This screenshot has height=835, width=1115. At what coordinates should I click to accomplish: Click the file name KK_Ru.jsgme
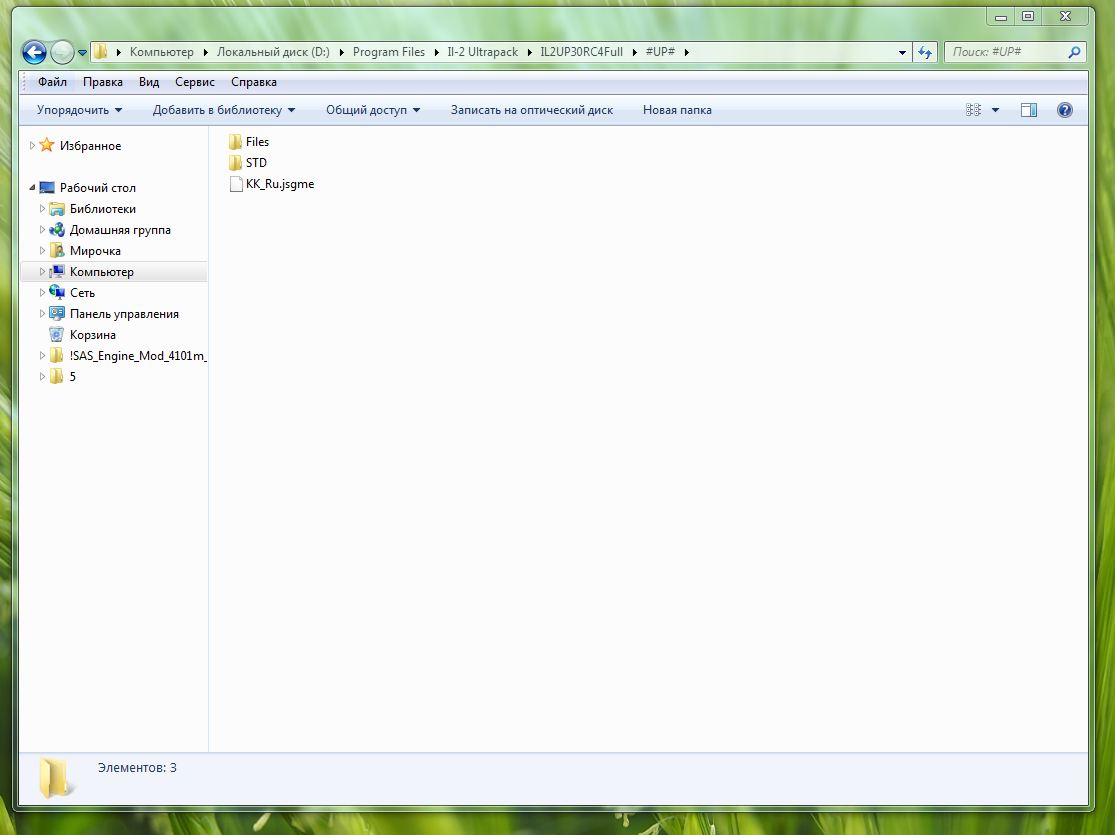280,184
